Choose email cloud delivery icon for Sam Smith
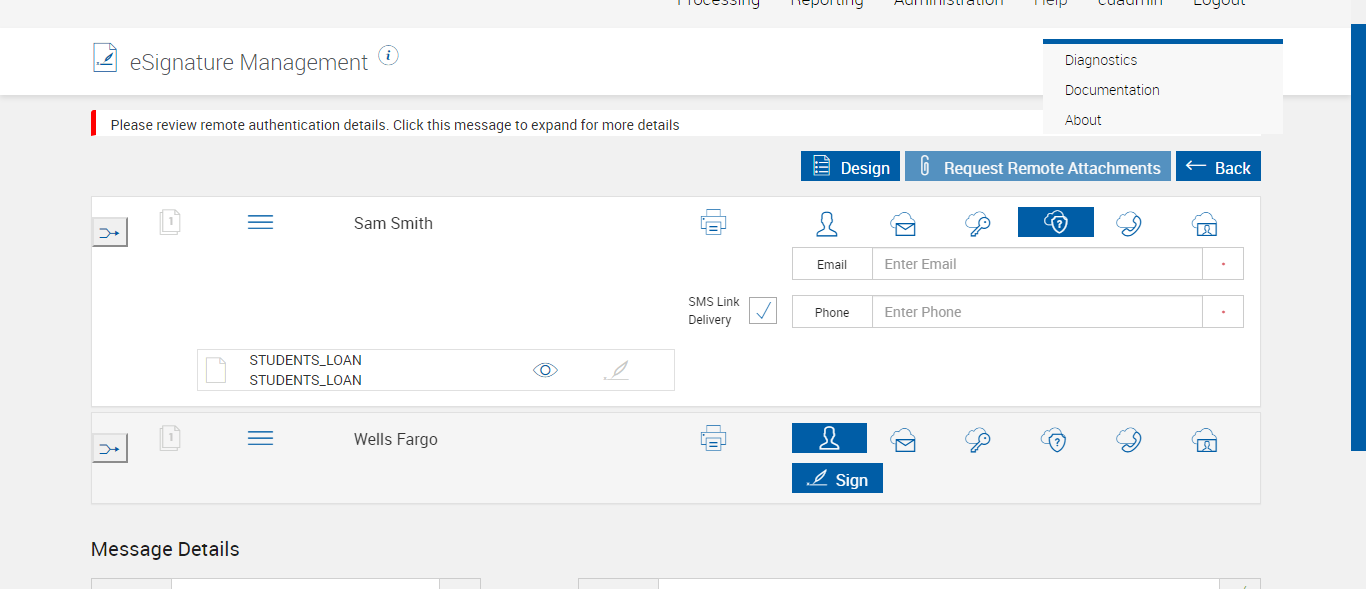 pos(904,224)
